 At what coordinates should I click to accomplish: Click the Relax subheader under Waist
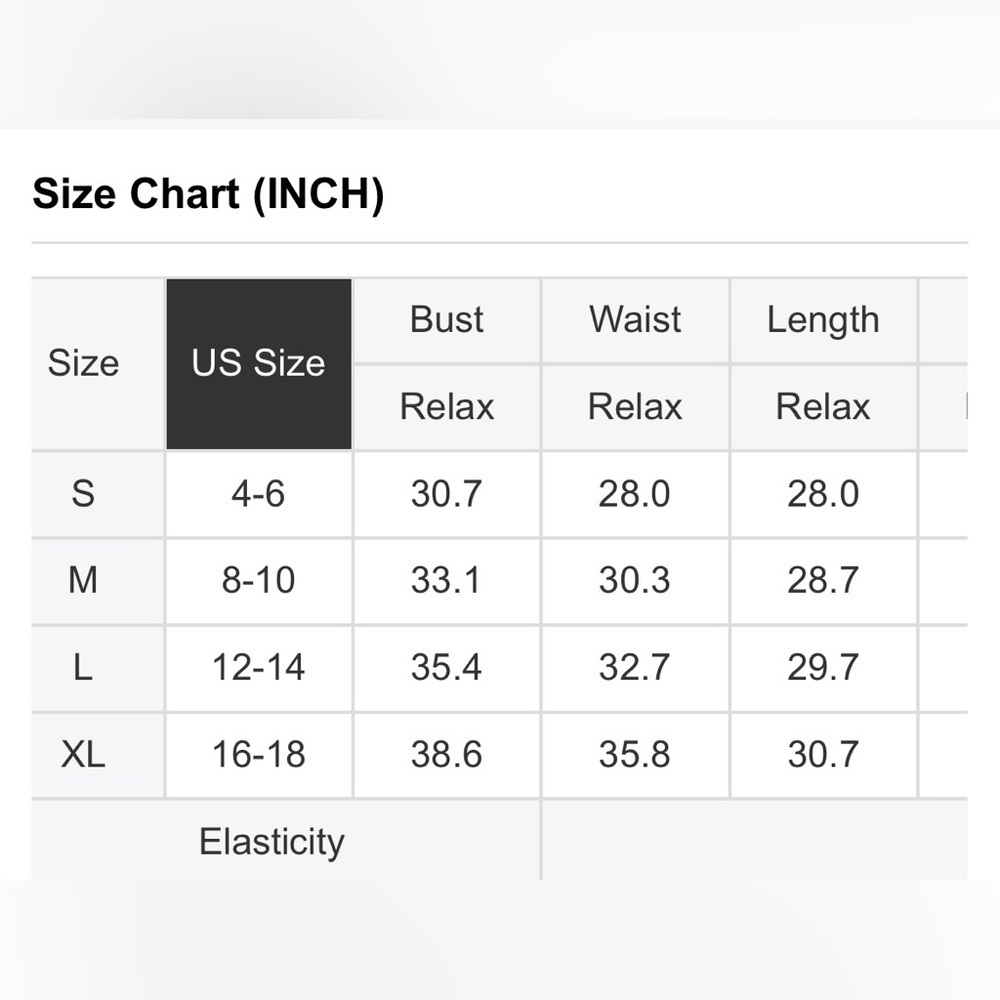(x=635, y=408)
